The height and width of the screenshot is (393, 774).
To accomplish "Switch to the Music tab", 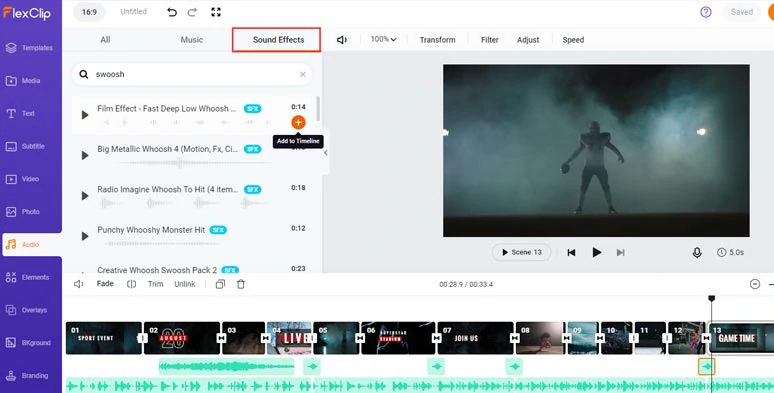I will (x=192, y=39).
